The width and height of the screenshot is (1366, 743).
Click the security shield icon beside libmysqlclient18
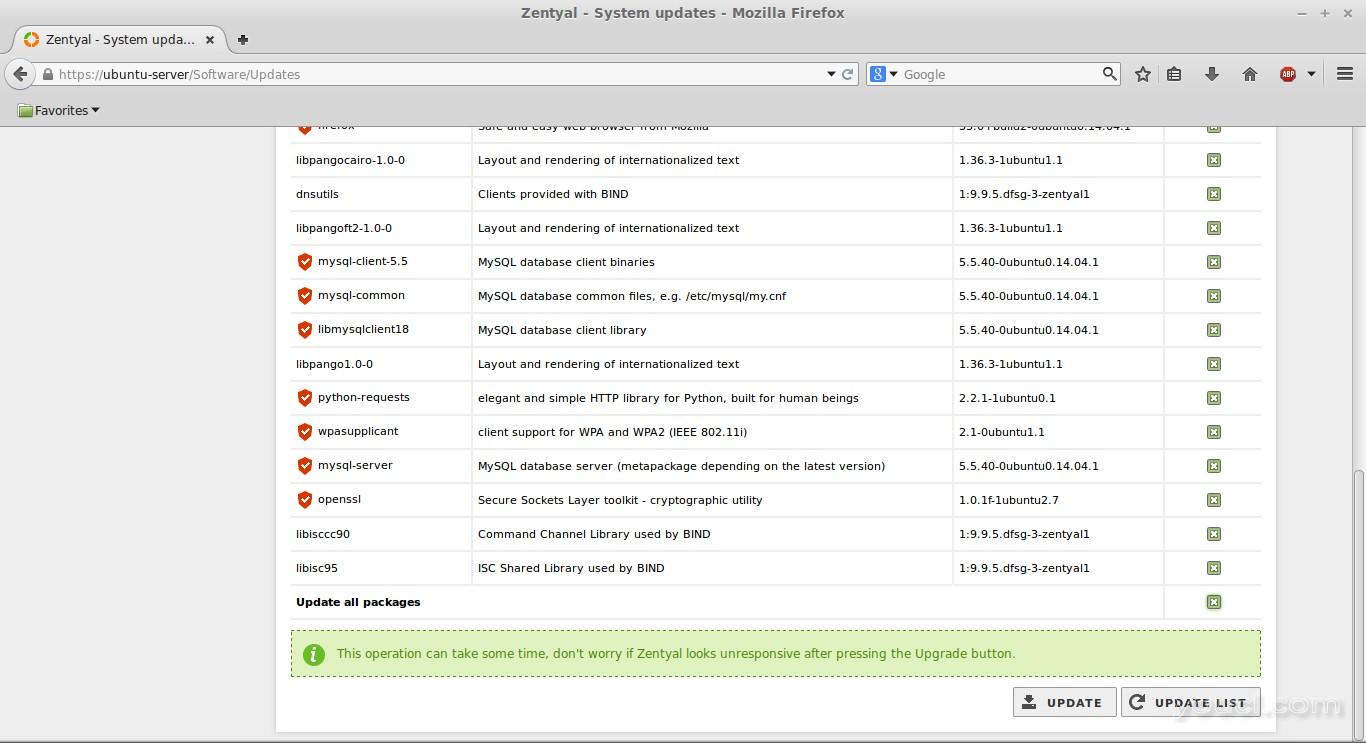click(305, 330)
